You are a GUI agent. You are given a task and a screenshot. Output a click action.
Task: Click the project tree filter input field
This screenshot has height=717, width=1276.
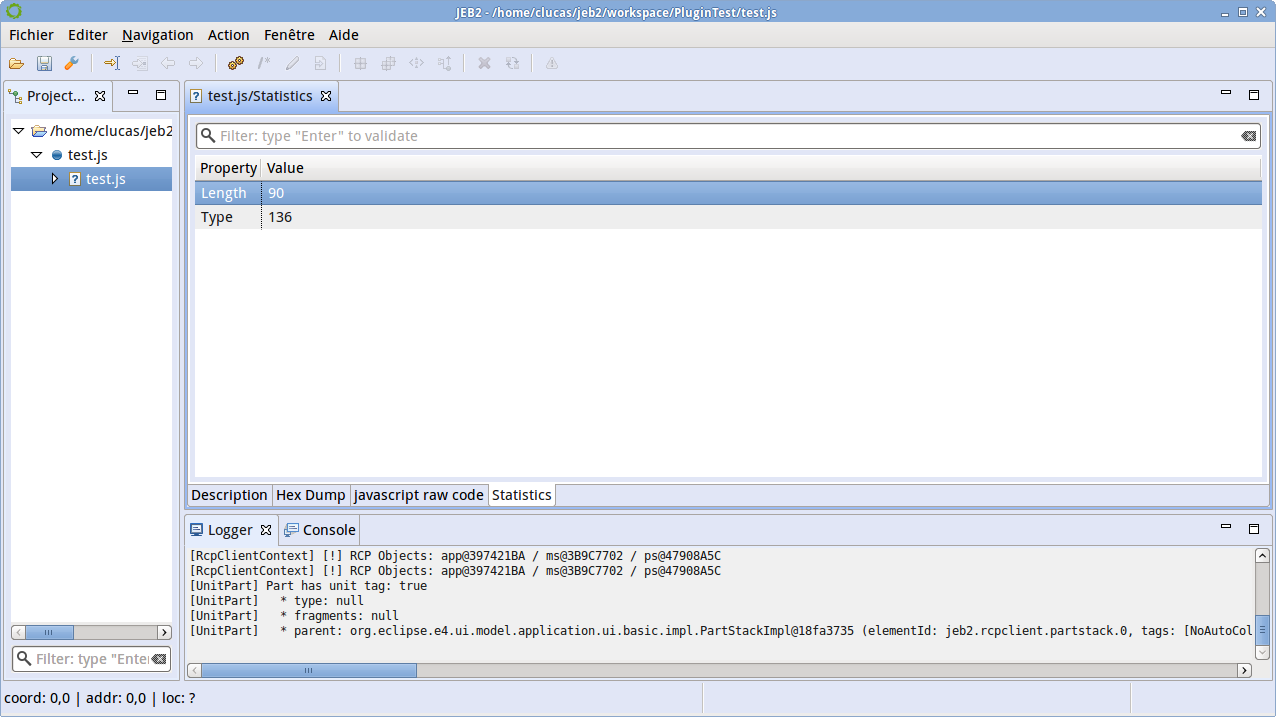click(91, 659)
